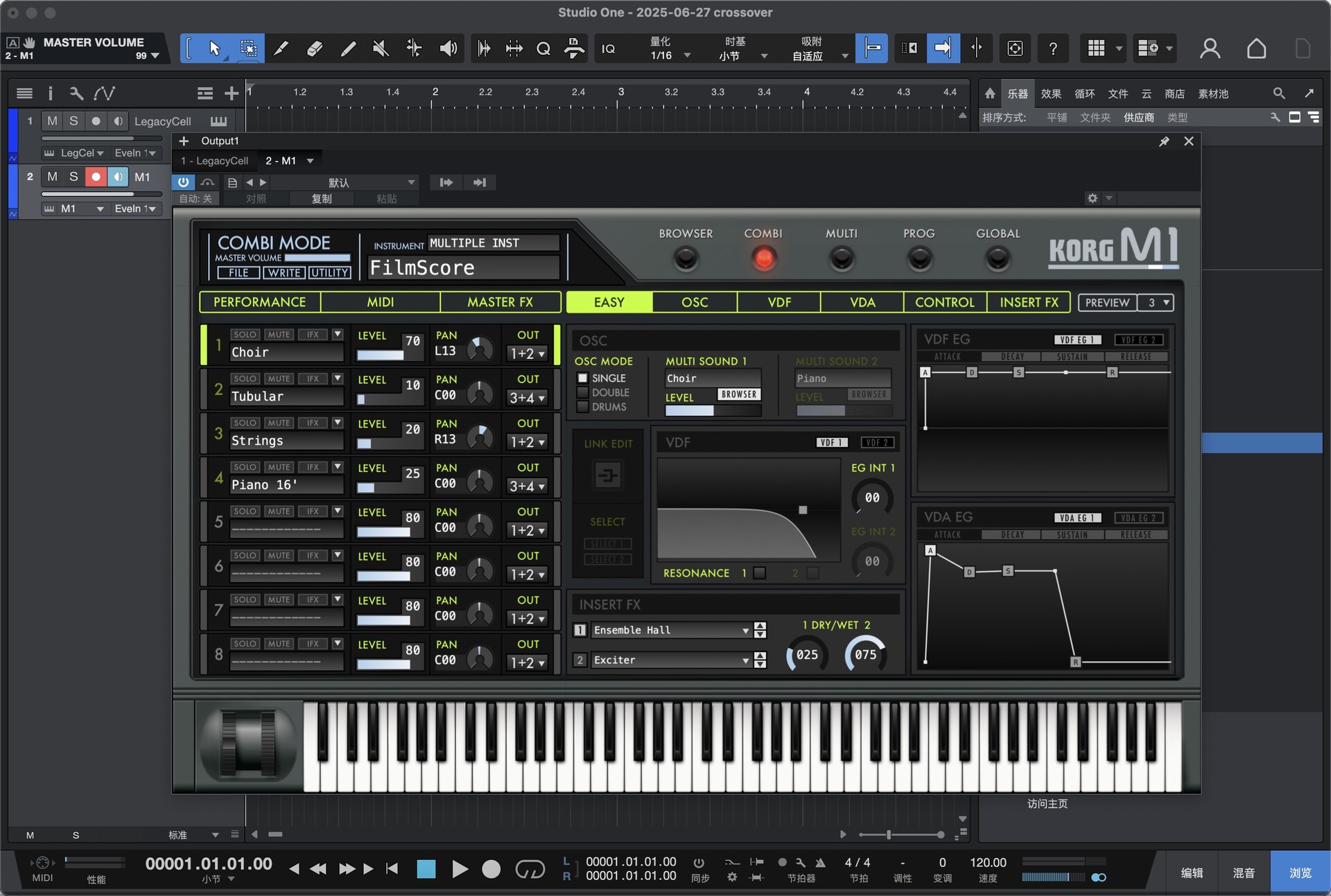Viewport: 1331px width, 896px height.
Task: Open user account profile icon
Action: (x=1210, y=48)
